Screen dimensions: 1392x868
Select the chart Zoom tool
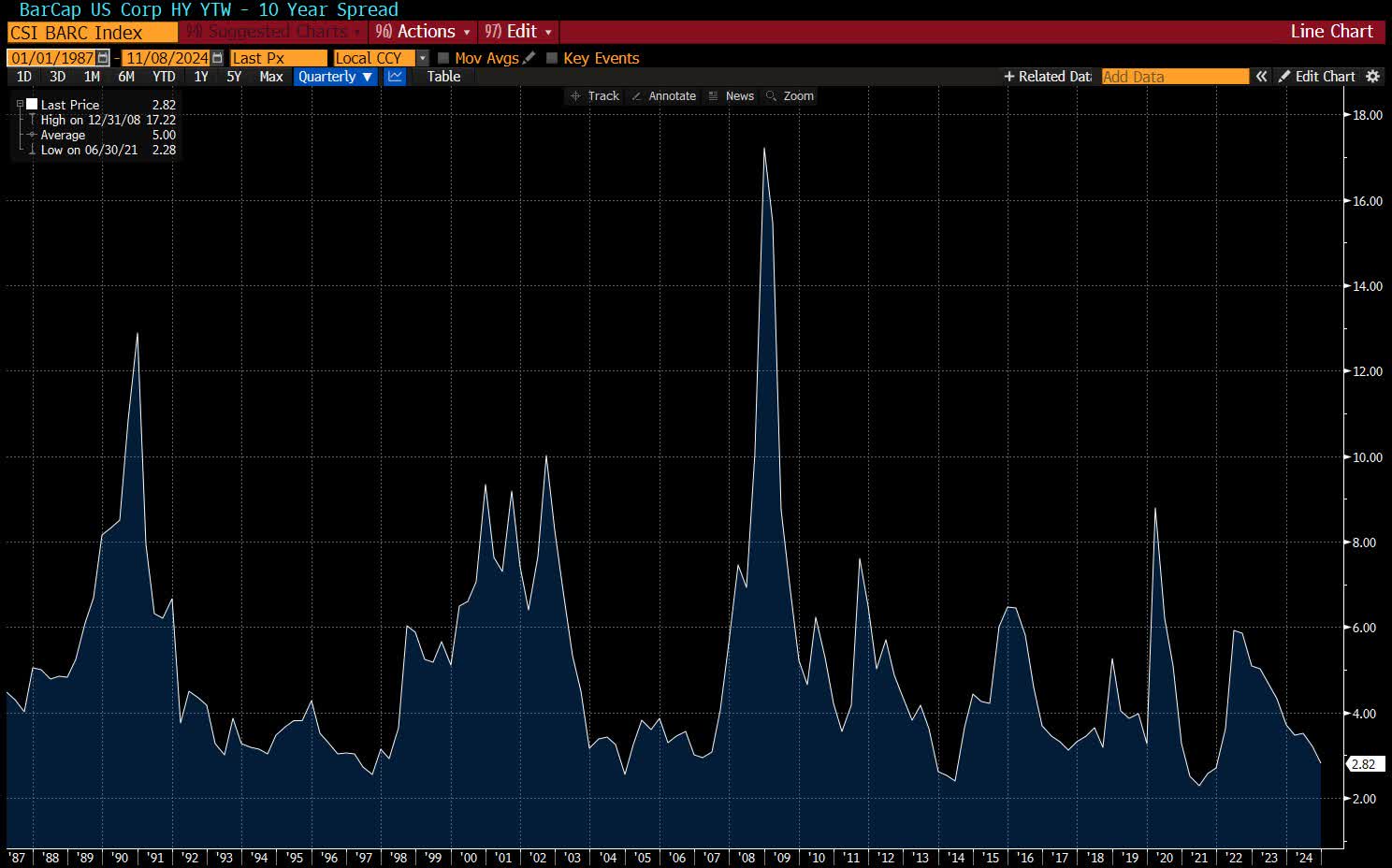[x=790, y=96]
